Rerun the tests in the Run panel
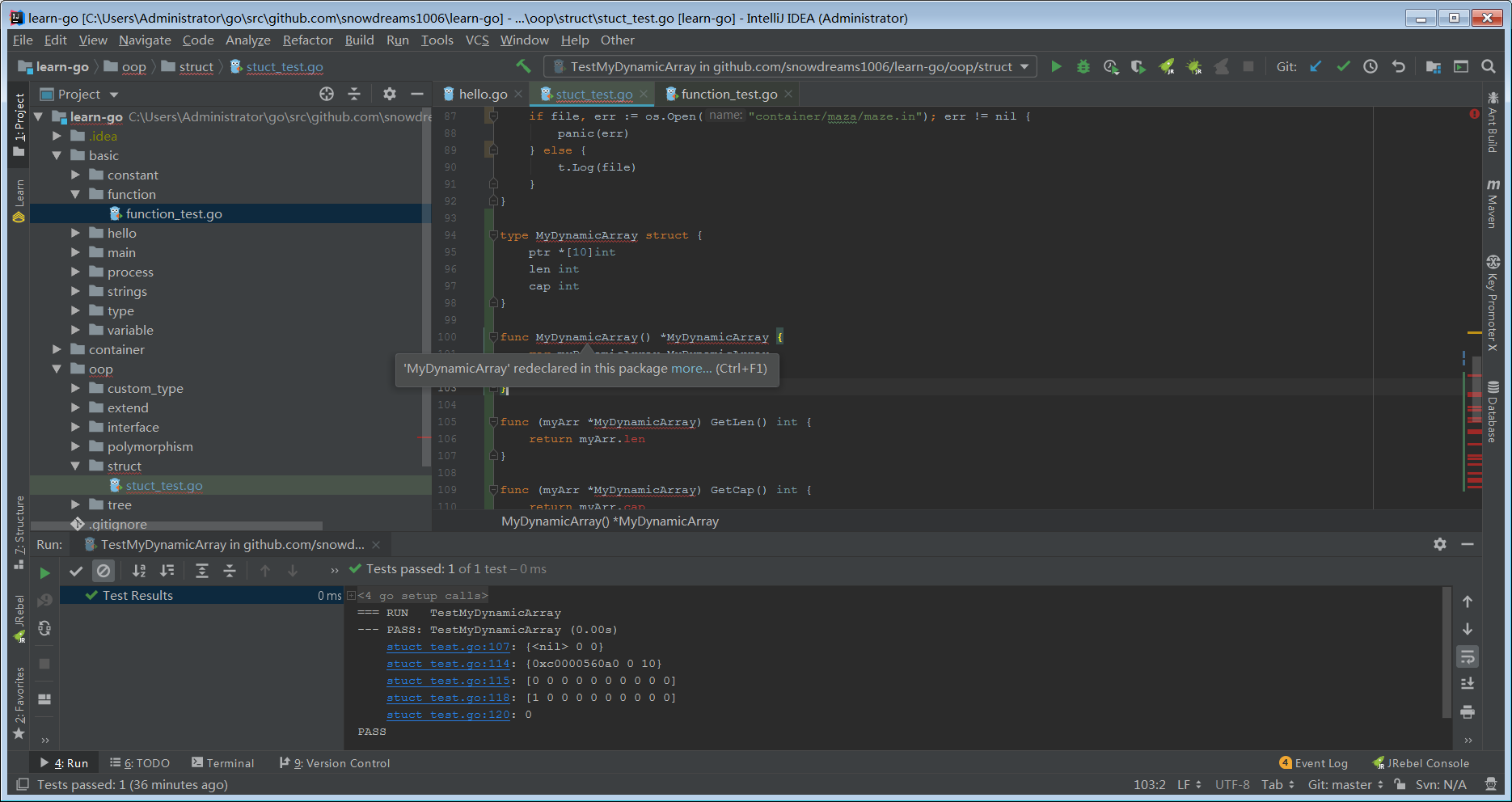 pos(45,572)
